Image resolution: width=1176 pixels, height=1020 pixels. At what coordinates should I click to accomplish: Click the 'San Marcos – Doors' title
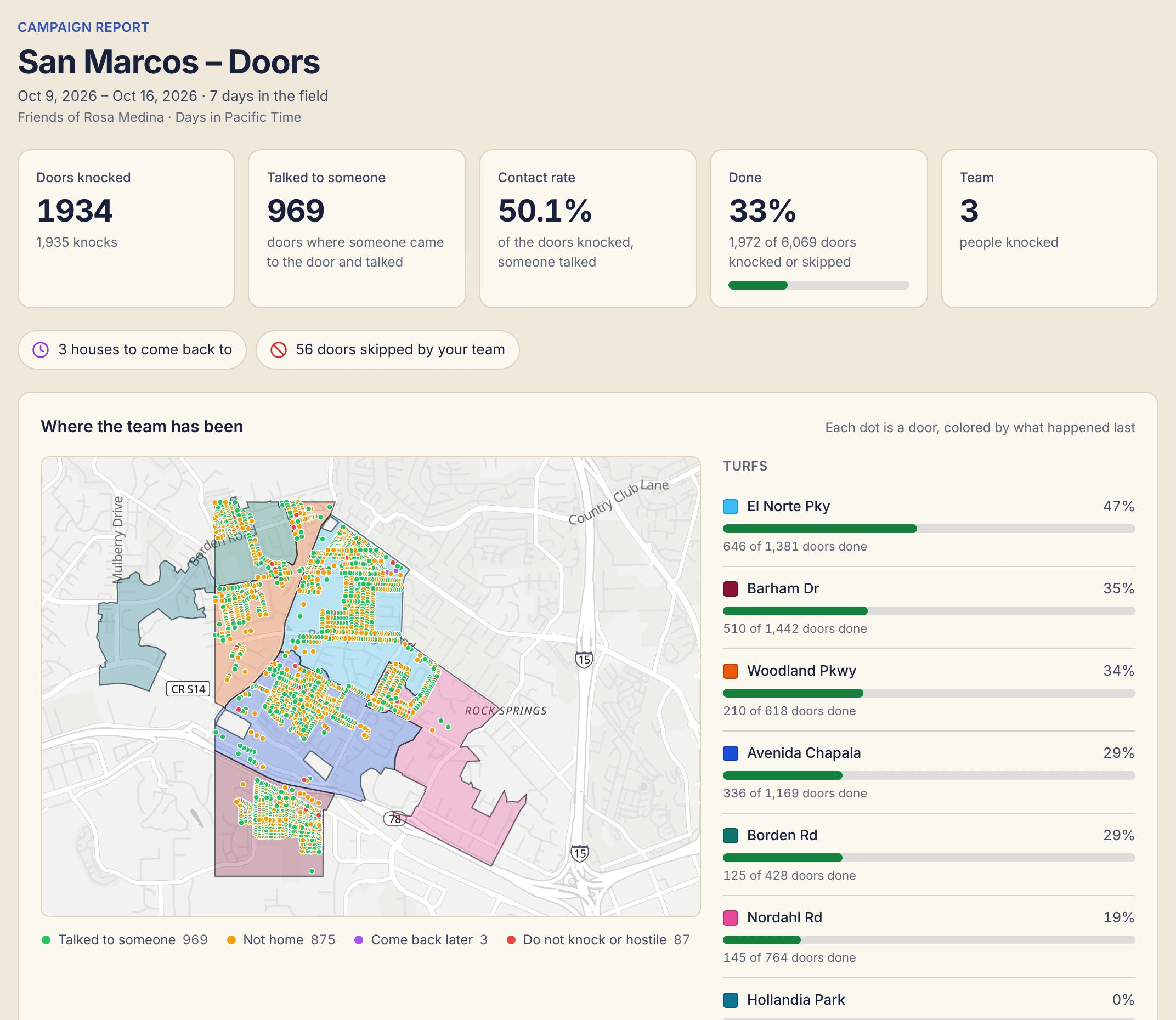pos(169,62)
